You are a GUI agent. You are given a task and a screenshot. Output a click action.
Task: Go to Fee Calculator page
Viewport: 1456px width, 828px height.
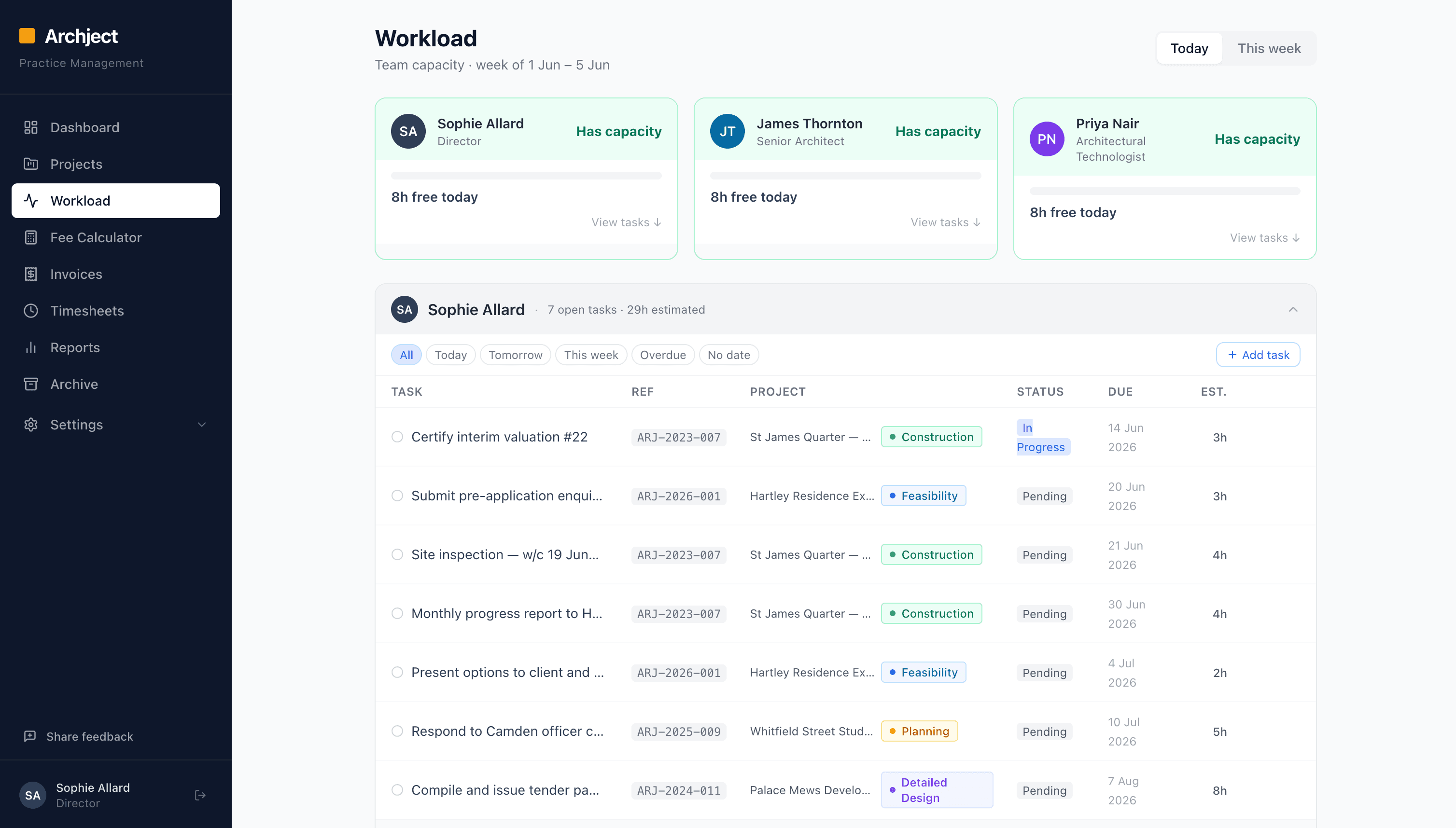tap(115, 237)
